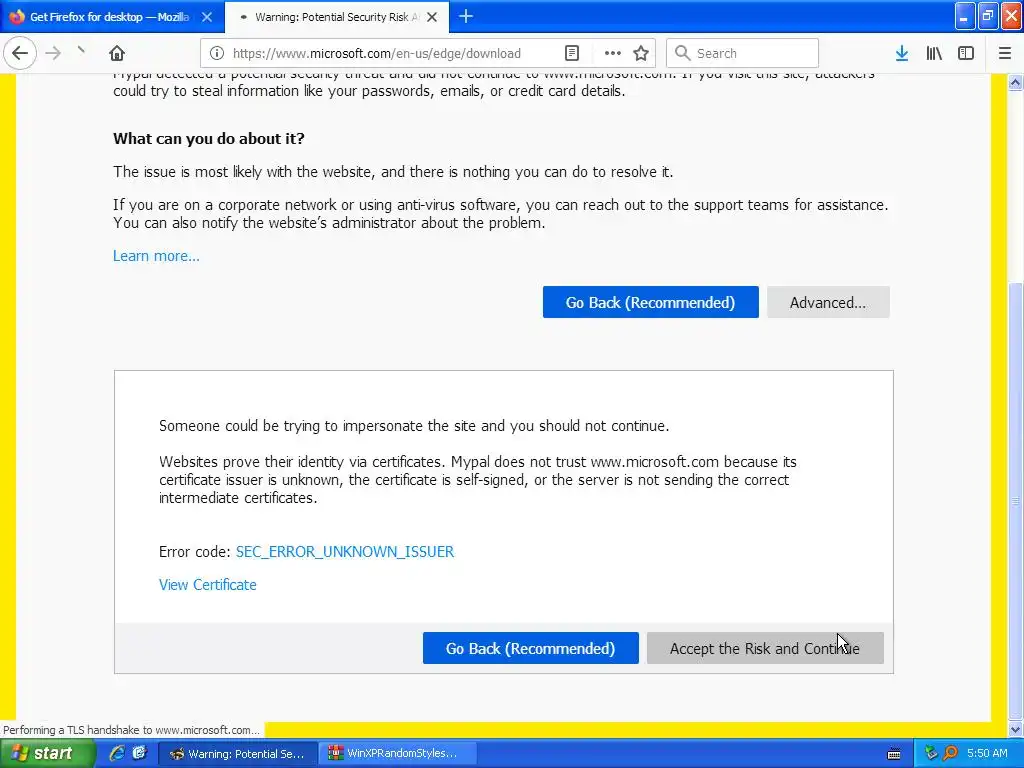
Task: Open the home page with the house icon
Action: pos(117,53)
